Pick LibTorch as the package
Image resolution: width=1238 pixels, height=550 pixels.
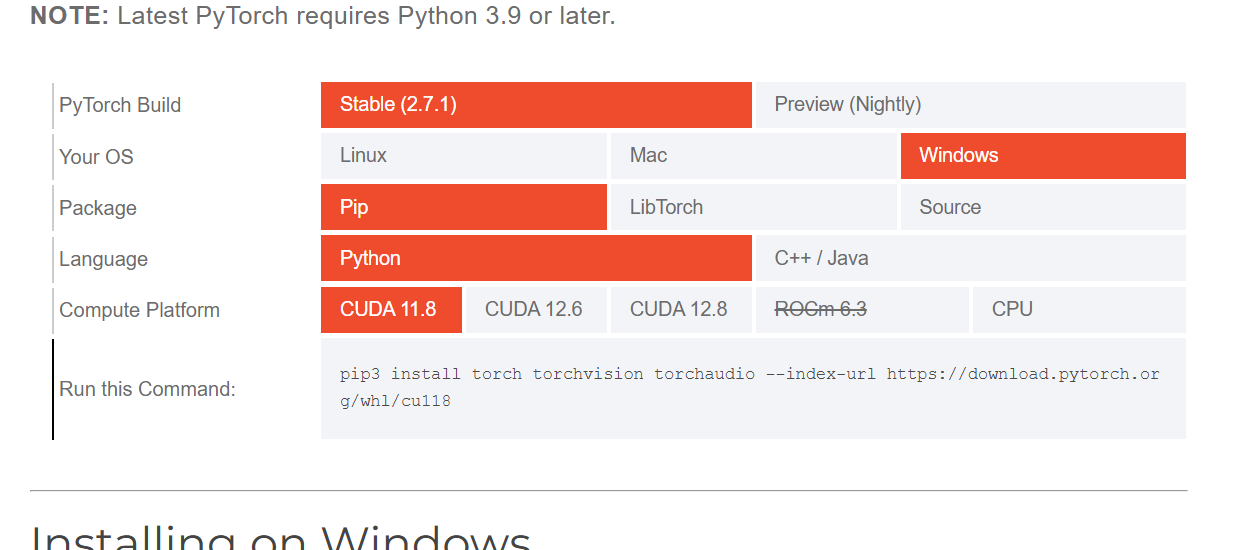(754, 207)
